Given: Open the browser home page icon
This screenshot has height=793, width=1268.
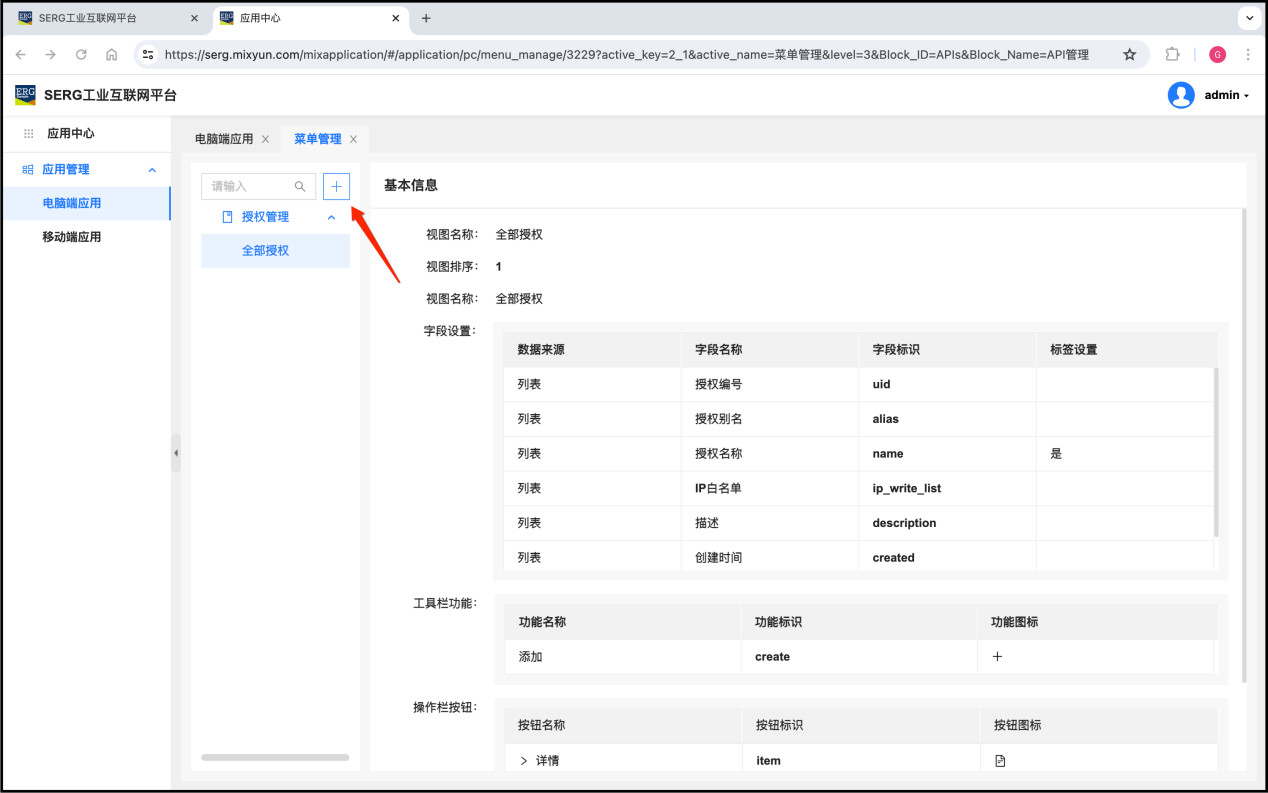Looking at the screenshot, I should [x=111, y=55].
